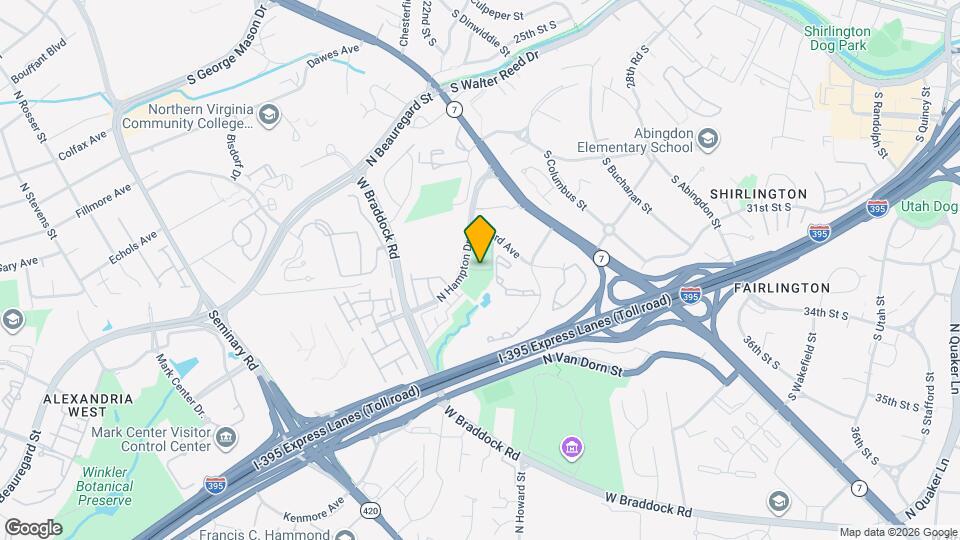
Task: Click the ALEXANDRIA WEST area label
Action: coord(88,405)
